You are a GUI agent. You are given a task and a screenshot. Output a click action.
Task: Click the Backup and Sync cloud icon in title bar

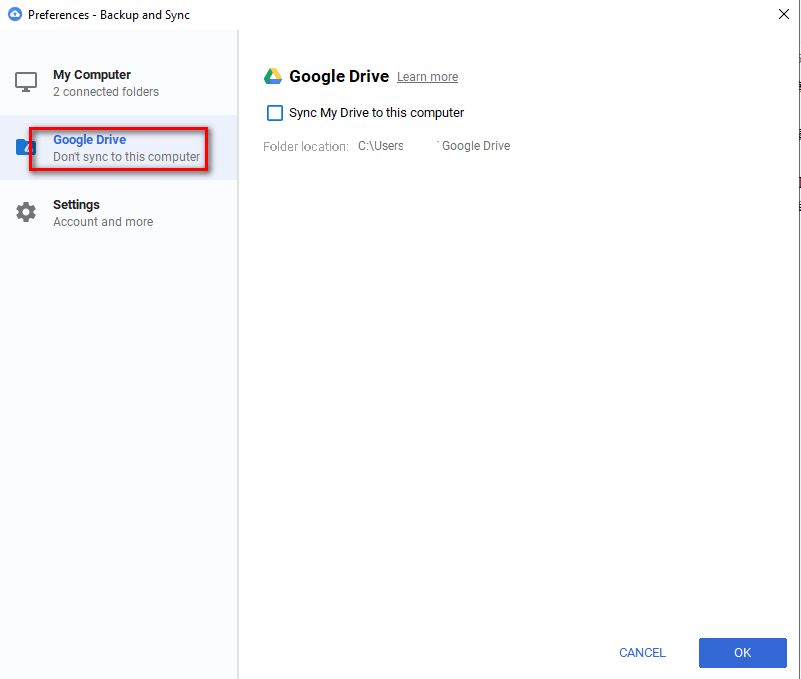[15, 15]
